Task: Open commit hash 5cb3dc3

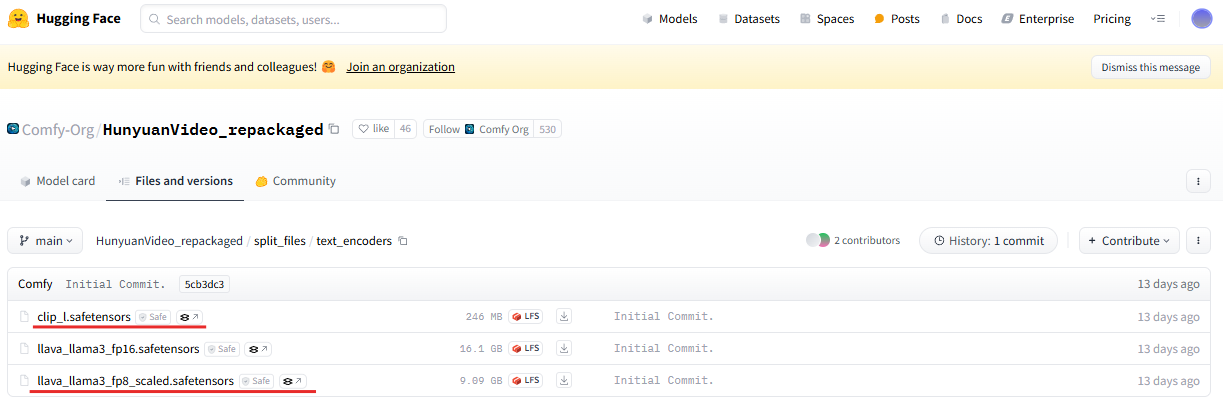Action: tap(205, 284)
